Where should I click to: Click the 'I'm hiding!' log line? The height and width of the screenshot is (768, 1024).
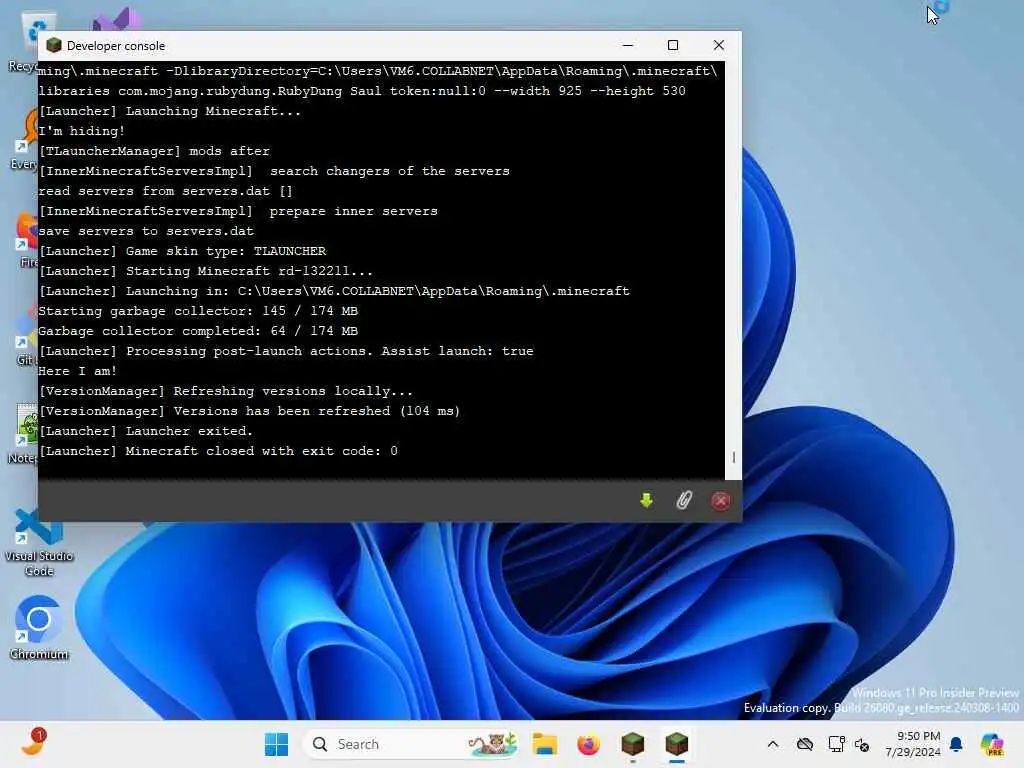click(x=82, y=131)
